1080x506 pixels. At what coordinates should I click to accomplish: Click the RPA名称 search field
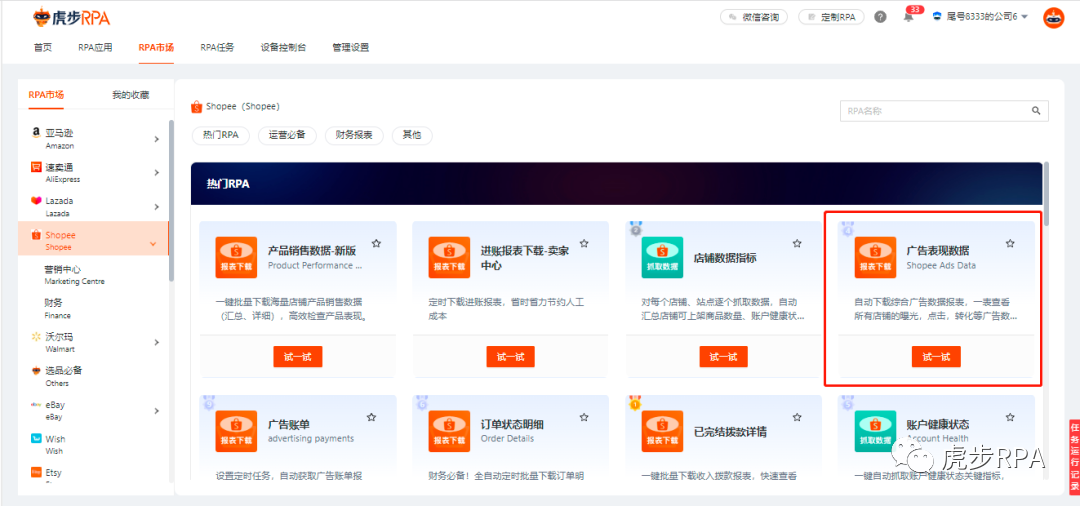[x=944, y=110]
